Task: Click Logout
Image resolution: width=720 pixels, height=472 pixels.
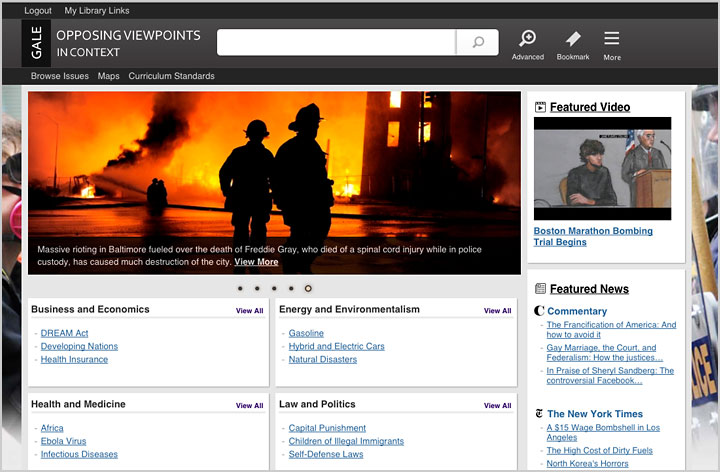Action: (38, 11)
